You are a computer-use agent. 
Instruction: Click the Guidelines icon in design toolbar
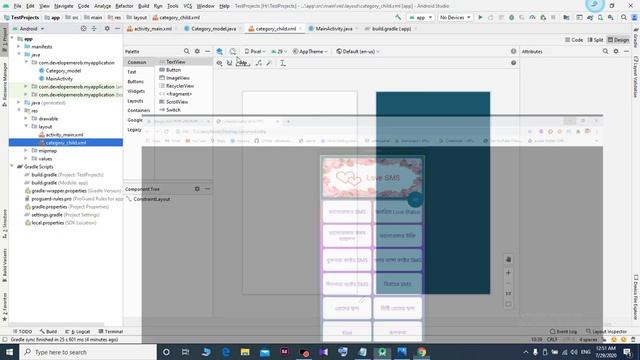click(x=283, y=63)
